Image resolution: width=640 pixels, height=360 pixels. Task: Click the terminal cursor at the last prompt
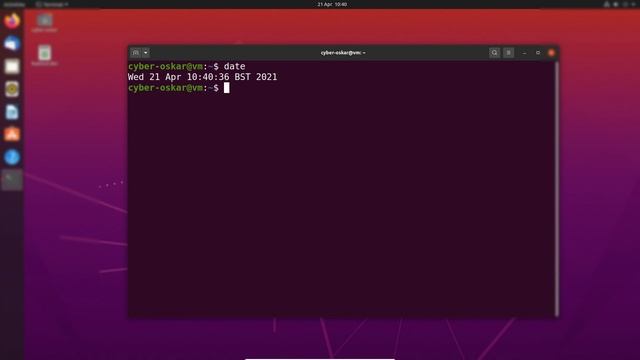click(x=227, y=88)
